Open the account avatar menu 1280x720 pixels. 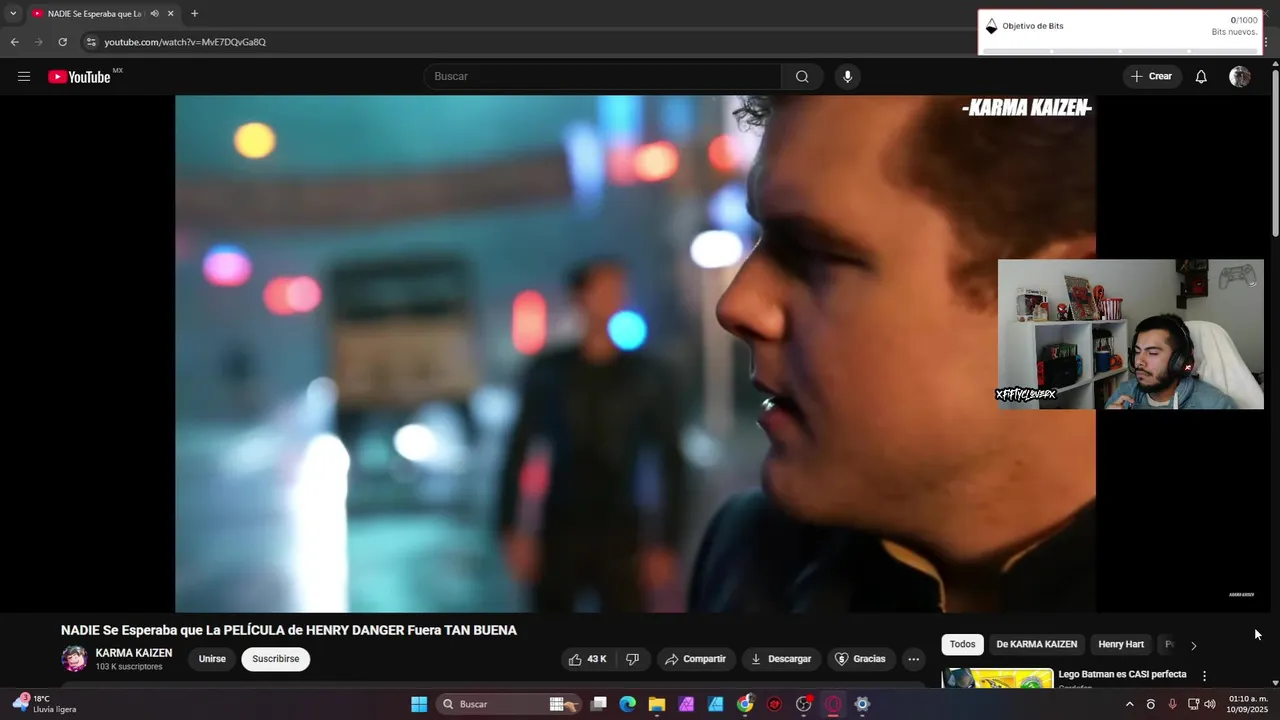pos(1240,77)
